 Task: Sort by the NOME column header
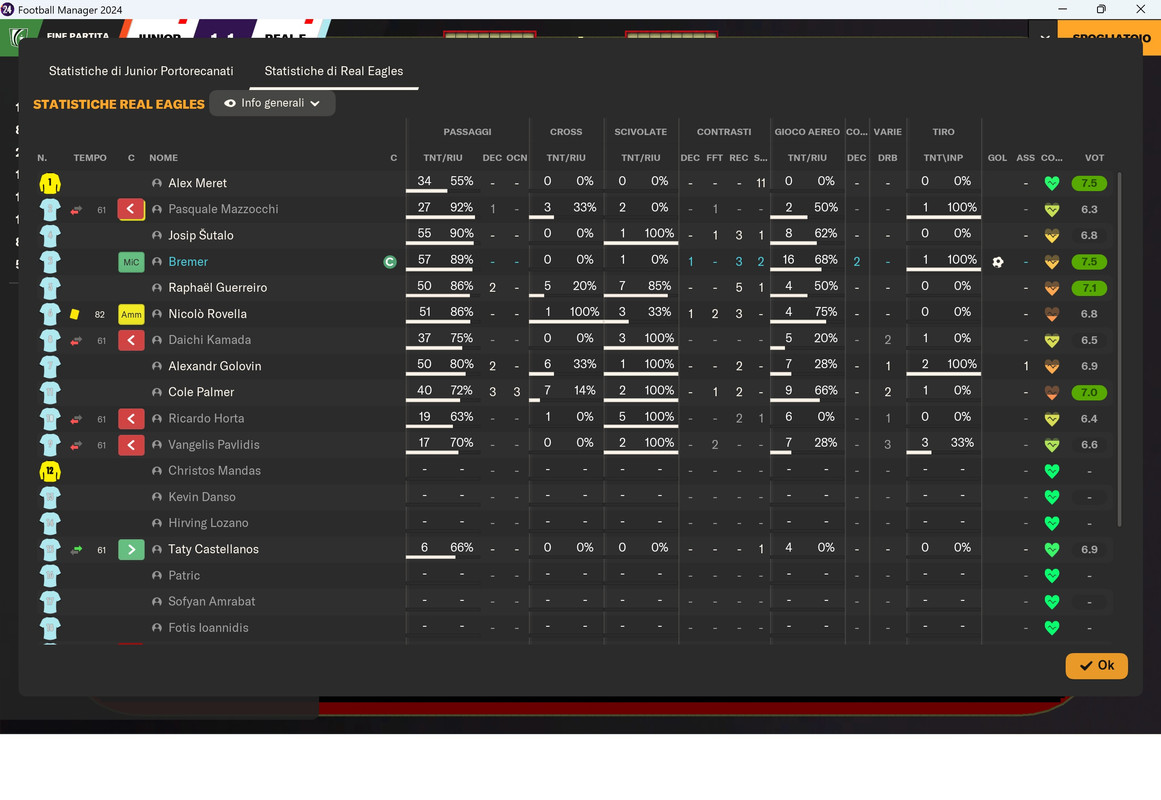[x=163, y=158]
